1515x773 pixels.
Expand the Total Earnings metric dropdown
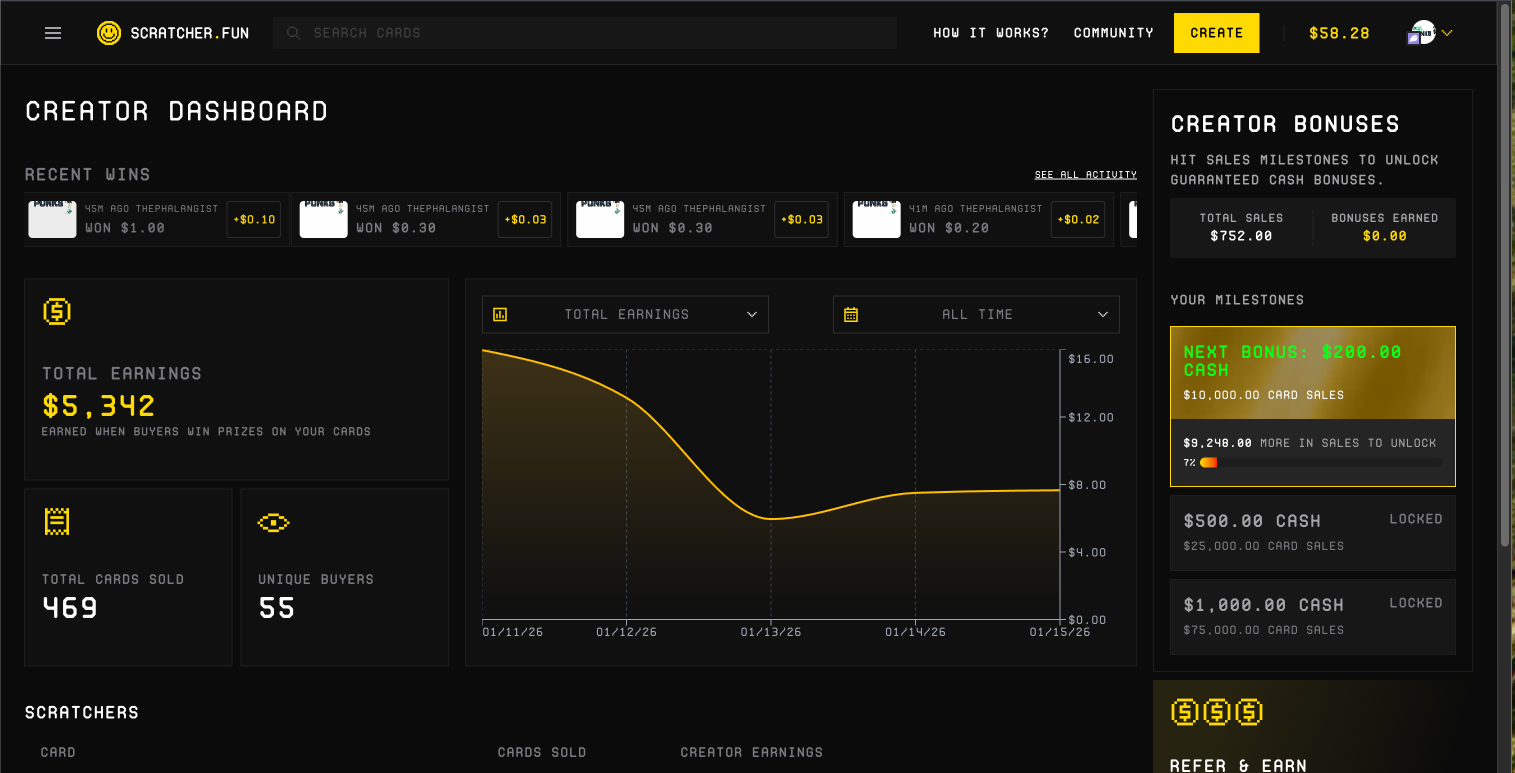(752, 314)
